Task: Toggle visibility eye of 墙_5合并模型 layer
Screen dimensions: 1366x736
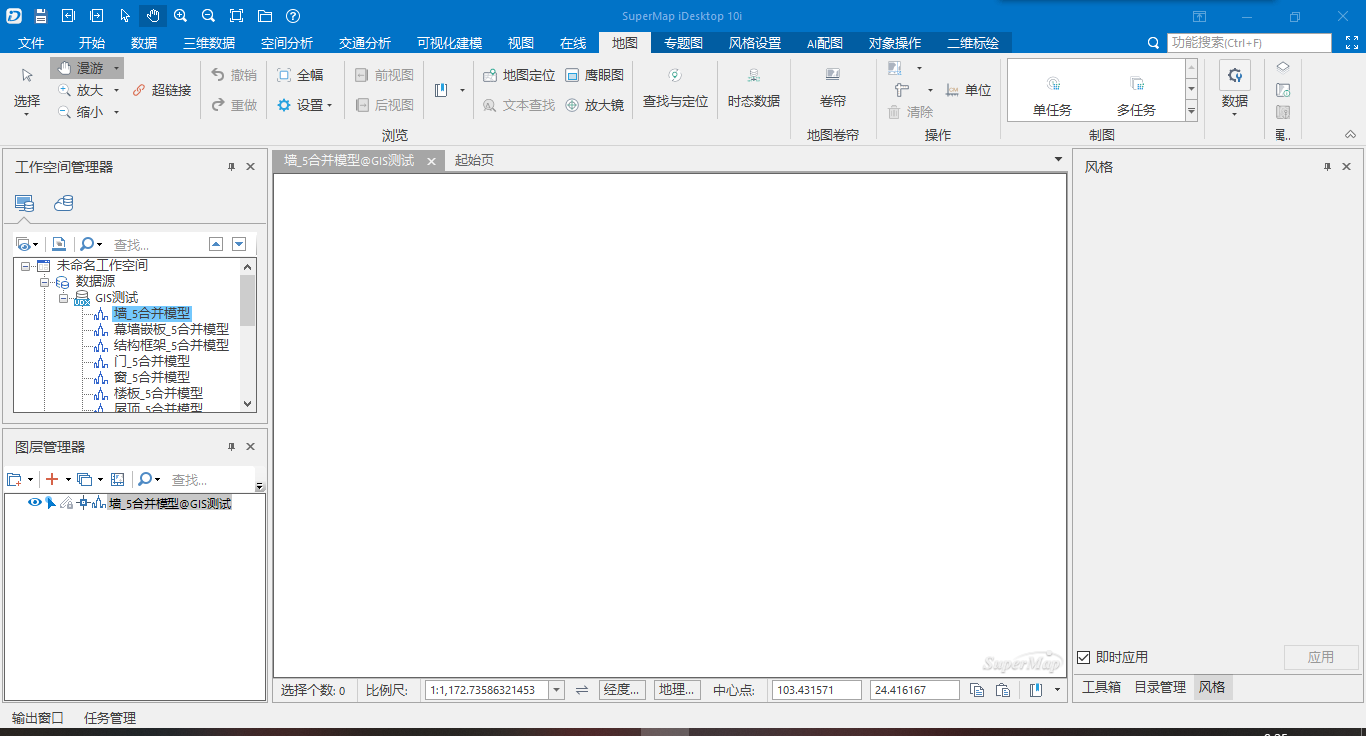Action: (35, 503)
